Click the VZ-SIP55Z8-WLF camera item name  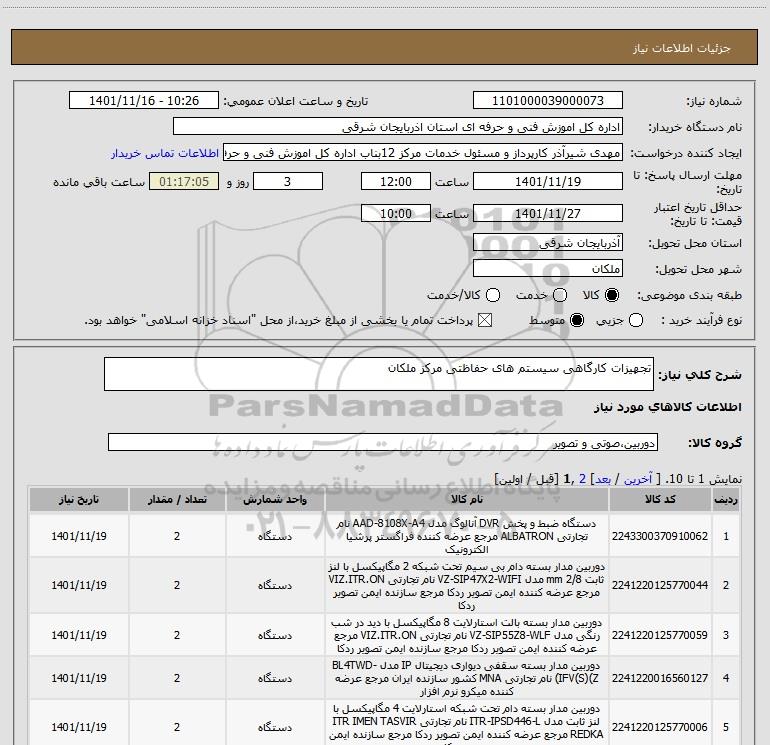pyautogui.click(x=467, y=635)
